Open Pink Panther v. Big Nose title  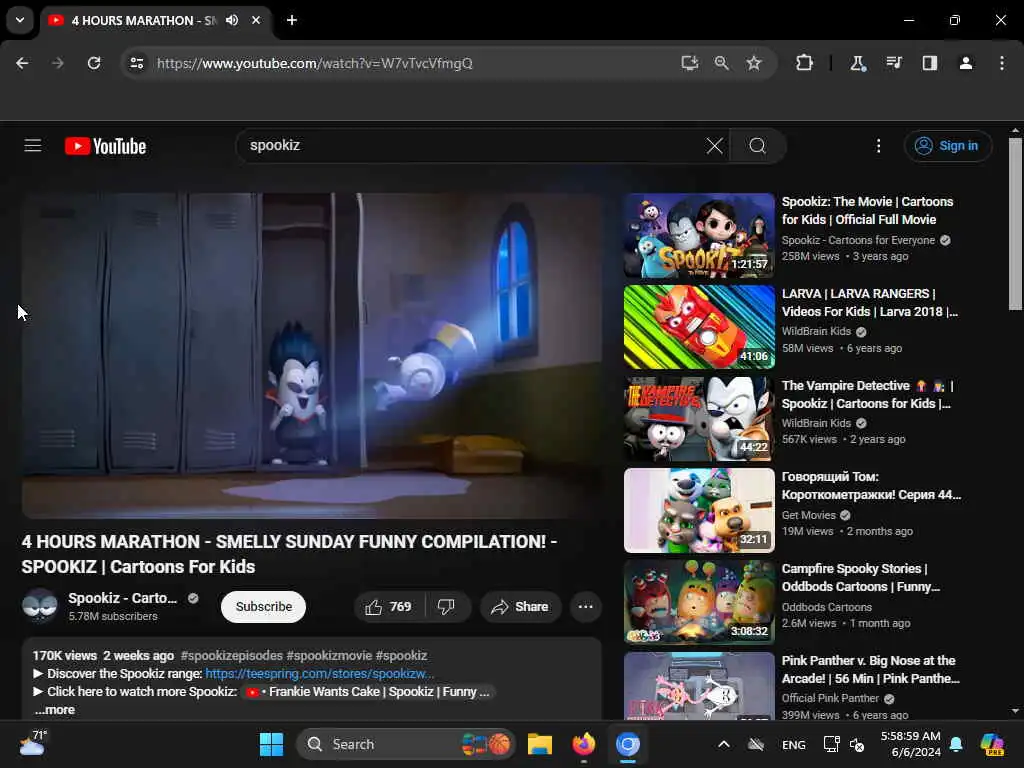click(x=871, y=669)
